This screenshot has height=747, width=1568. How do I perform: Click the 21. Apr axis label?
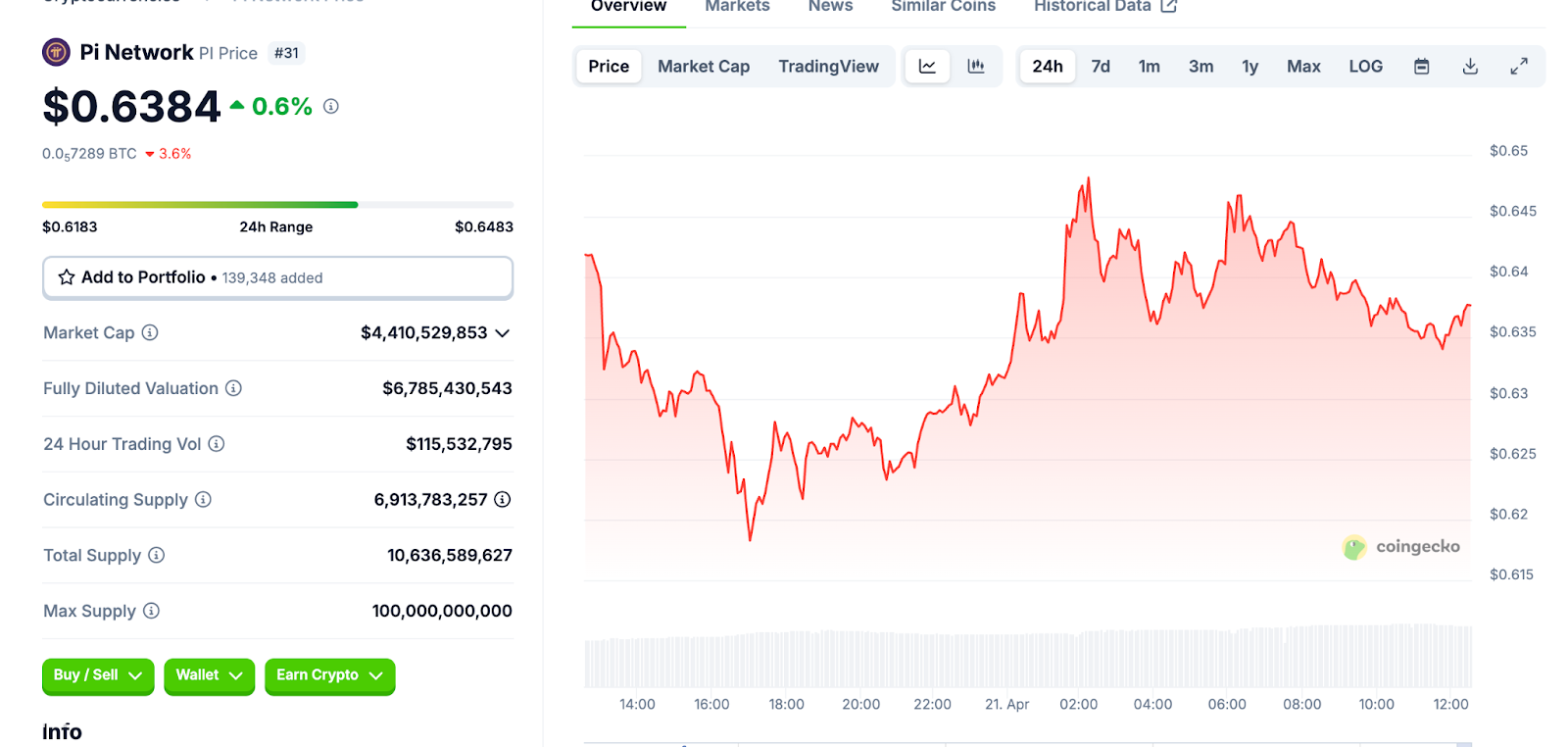coord(1006,704)
